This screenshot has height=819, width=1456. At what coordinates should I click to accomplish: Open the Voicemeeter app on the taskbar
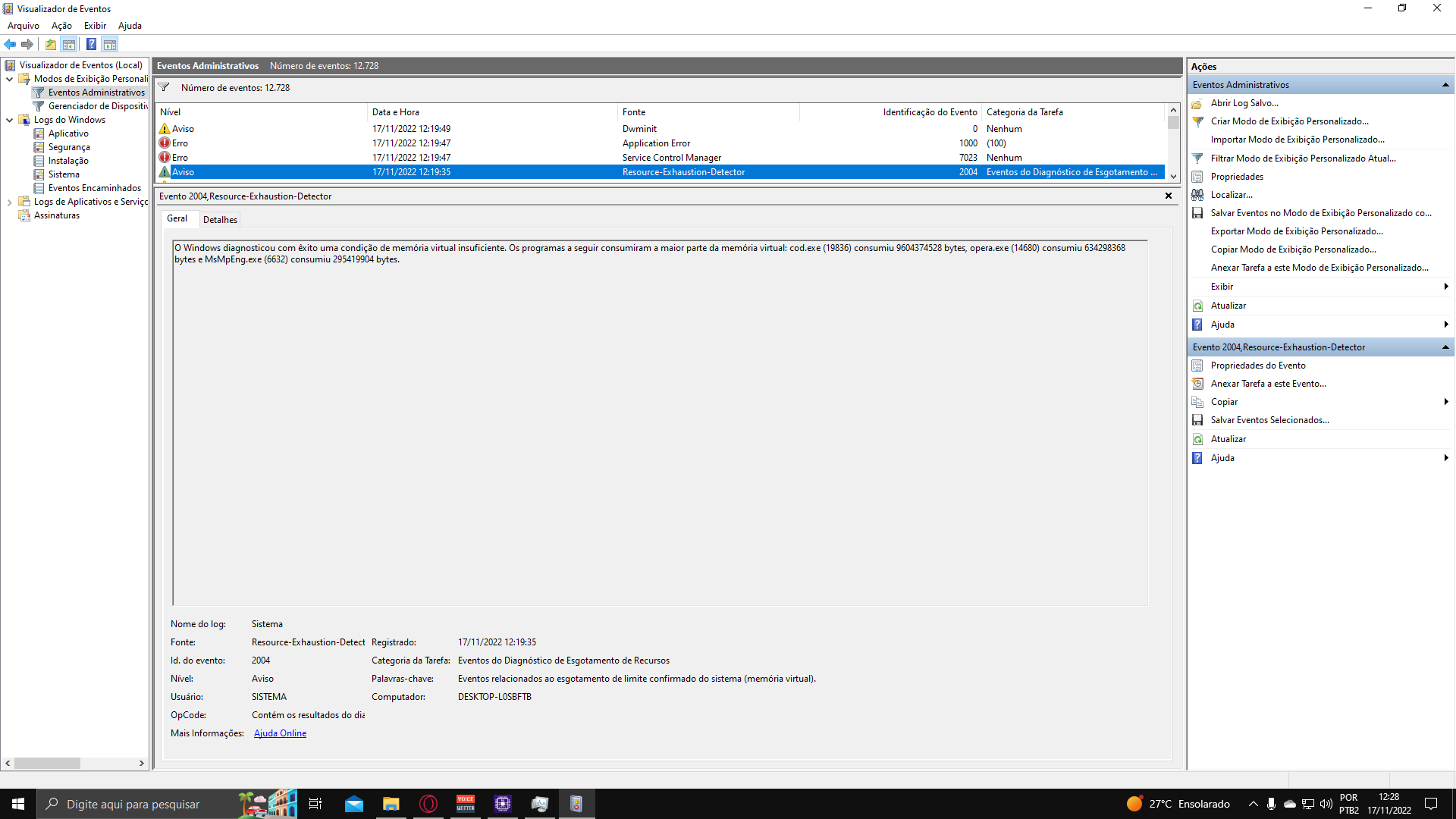pyautogui.click(x=466, y=804)
